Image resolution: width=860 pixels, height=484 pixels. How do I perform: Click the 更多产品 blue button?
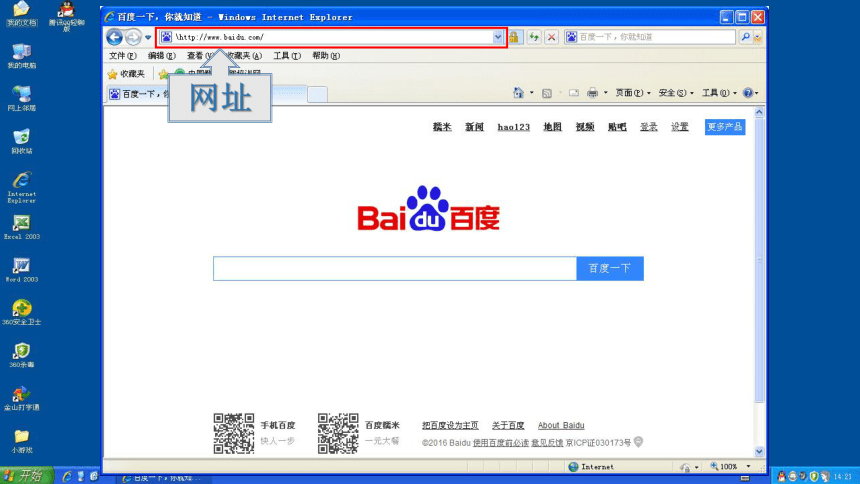[x=725, y=127]
